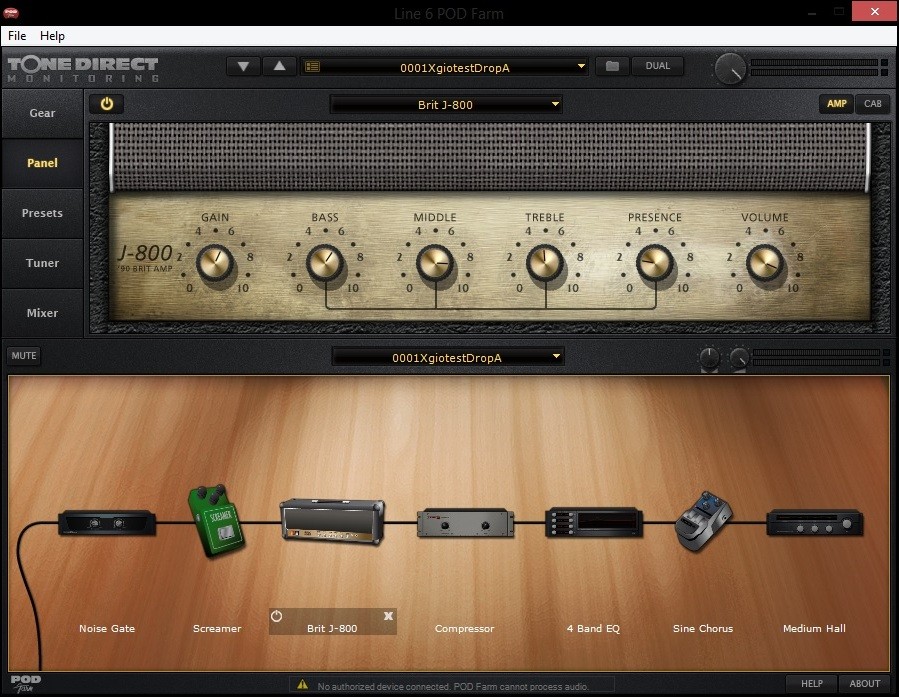Screen dimensions: 899x697
Task: Click the Line 6 POD Farm title bar icon
Action: [x=11, y=13]
